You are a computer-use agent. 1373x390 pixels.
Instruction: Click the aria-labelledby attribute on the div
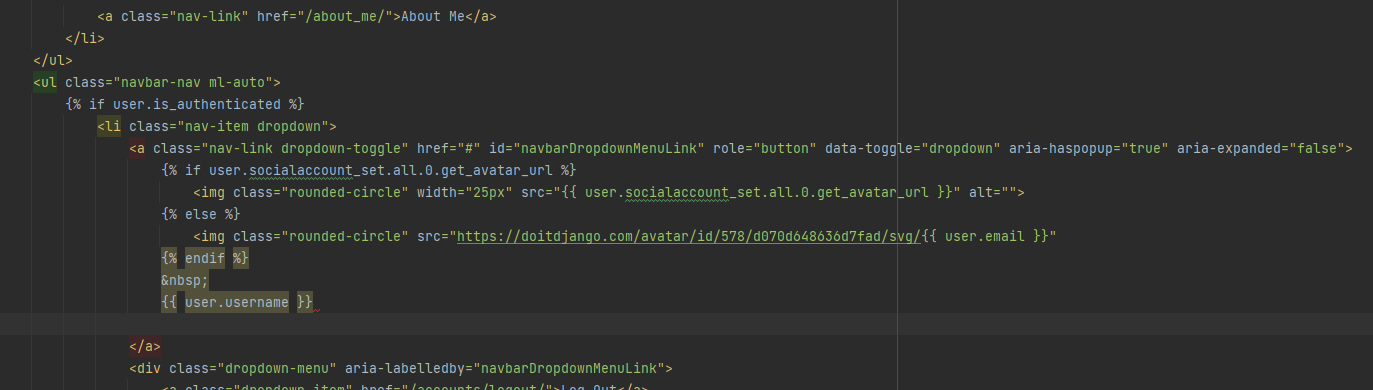(500, 368)
